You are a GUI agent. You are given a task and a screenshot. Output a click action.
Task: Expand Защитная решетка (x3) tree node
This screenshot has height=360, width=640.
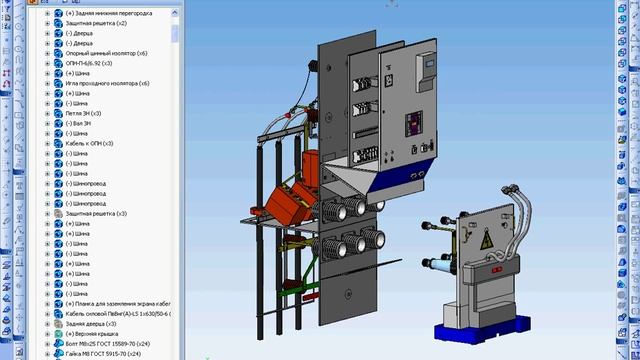(x=47, y=213)
